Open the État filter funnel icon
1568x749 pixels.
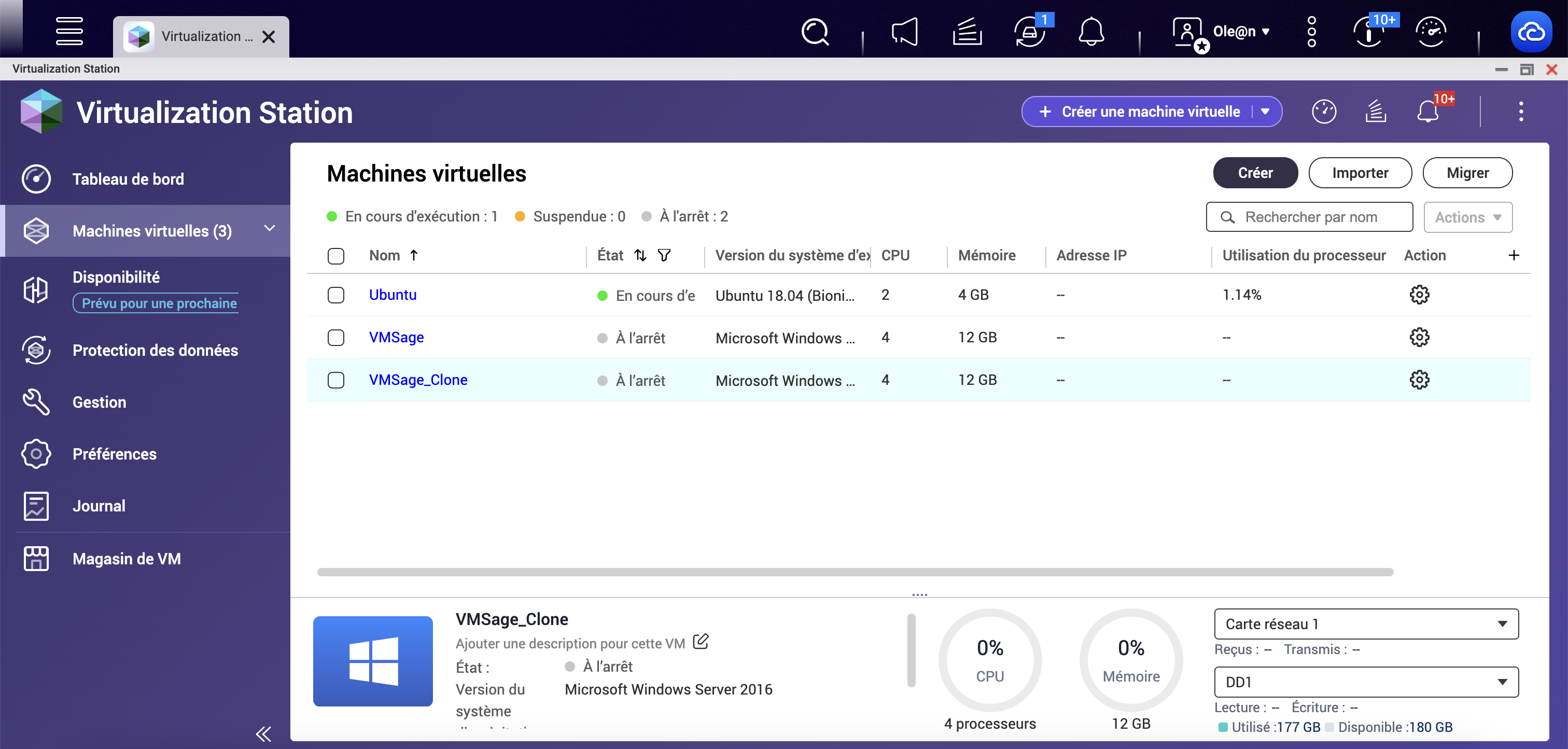tap(664, 255)
